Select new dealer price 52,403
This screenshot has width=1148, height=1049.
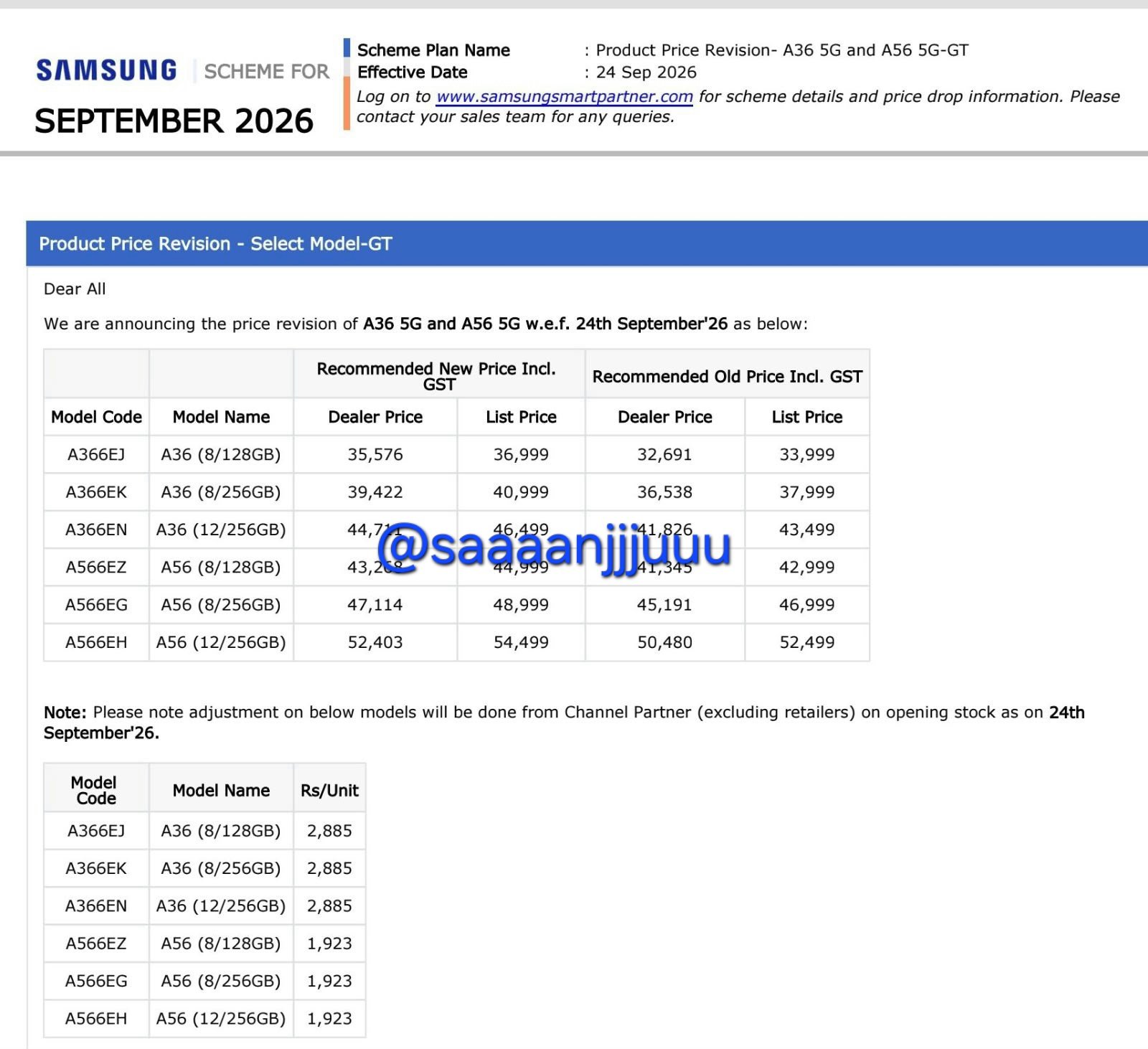[375, 642]
